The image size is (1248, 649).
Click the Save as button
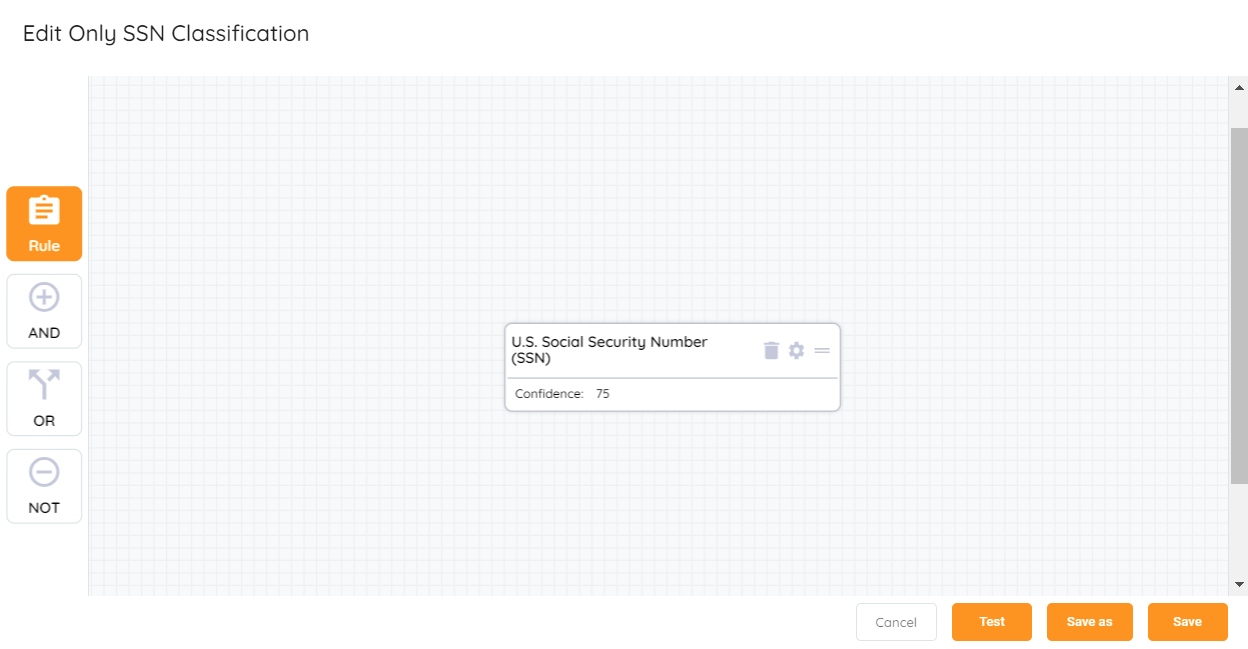[x=1089, y=621]
